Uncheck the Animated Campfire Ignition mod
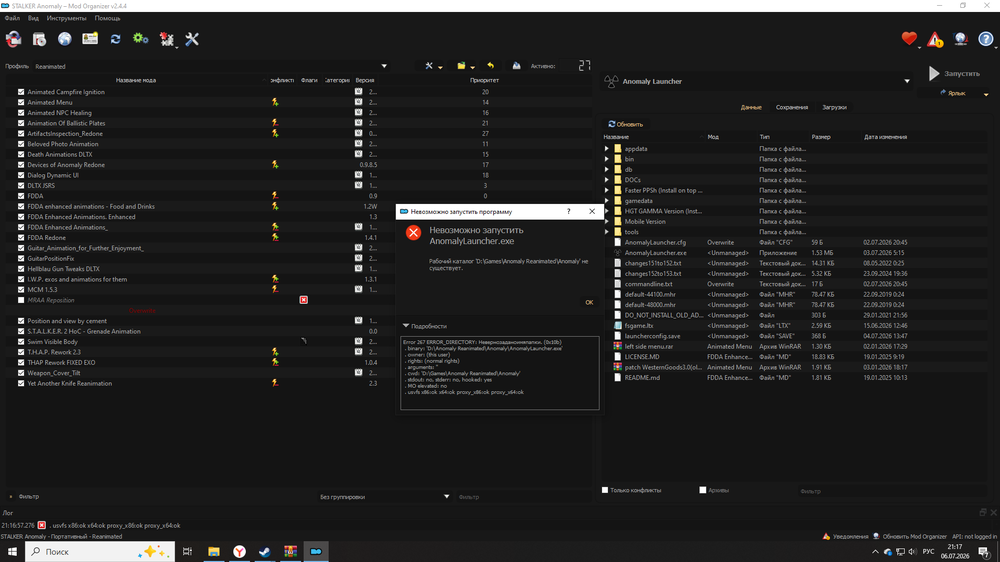1000x562 pixels. coord(21,92)
